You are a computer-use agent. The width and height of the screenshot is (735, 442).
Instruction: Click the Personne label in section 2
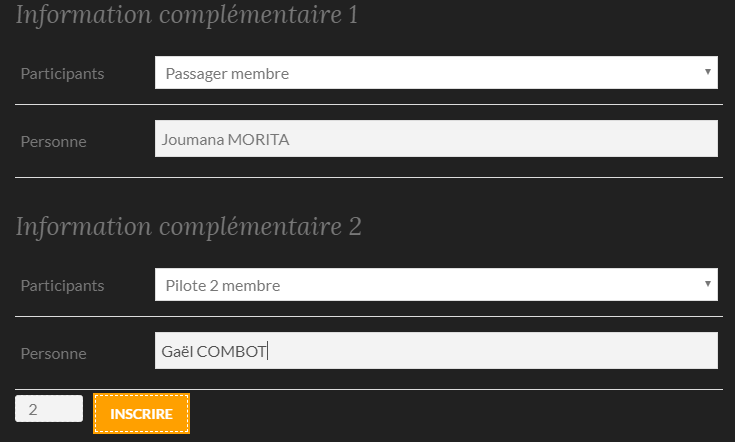point(53,353)
